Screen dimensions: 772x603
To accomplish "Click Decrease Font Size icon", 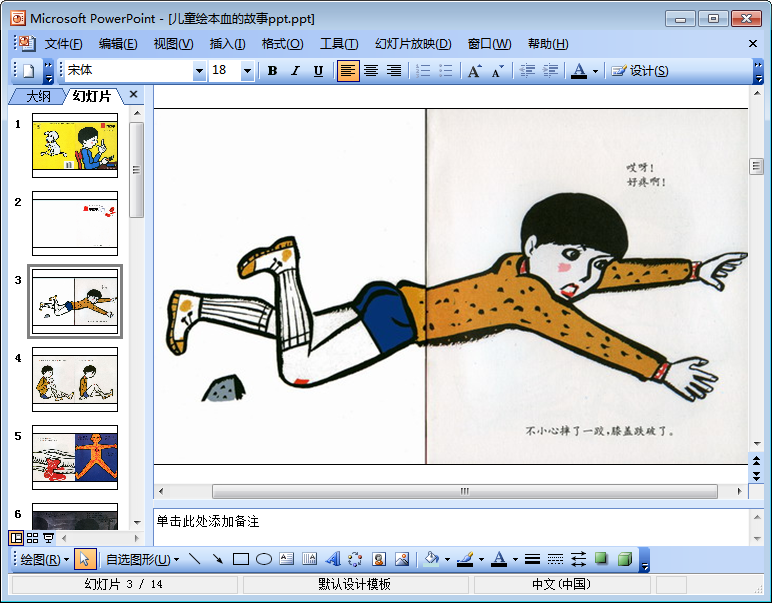I will tap(497, 71).
